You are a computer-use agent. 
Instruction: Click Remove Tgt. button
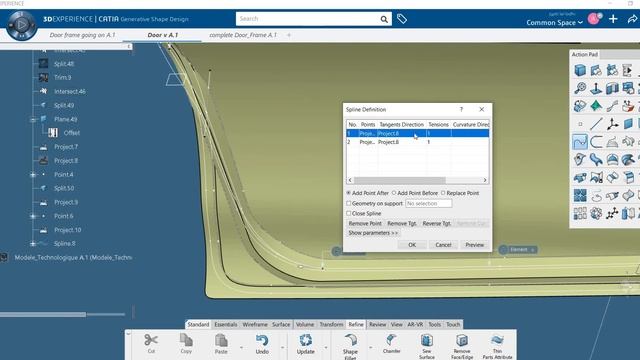pos(402,223)
